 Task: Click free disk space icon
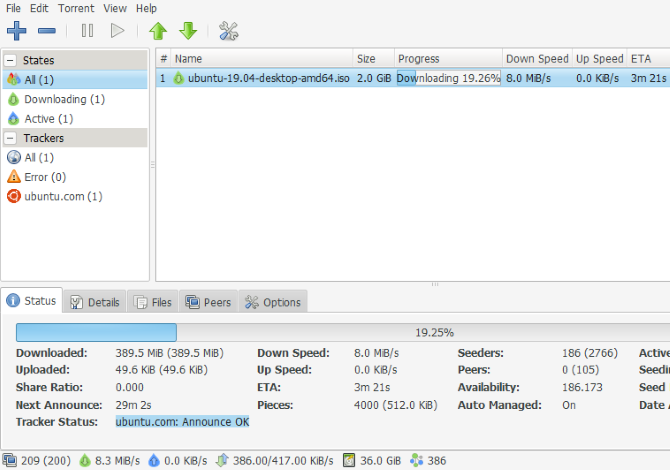349,460
